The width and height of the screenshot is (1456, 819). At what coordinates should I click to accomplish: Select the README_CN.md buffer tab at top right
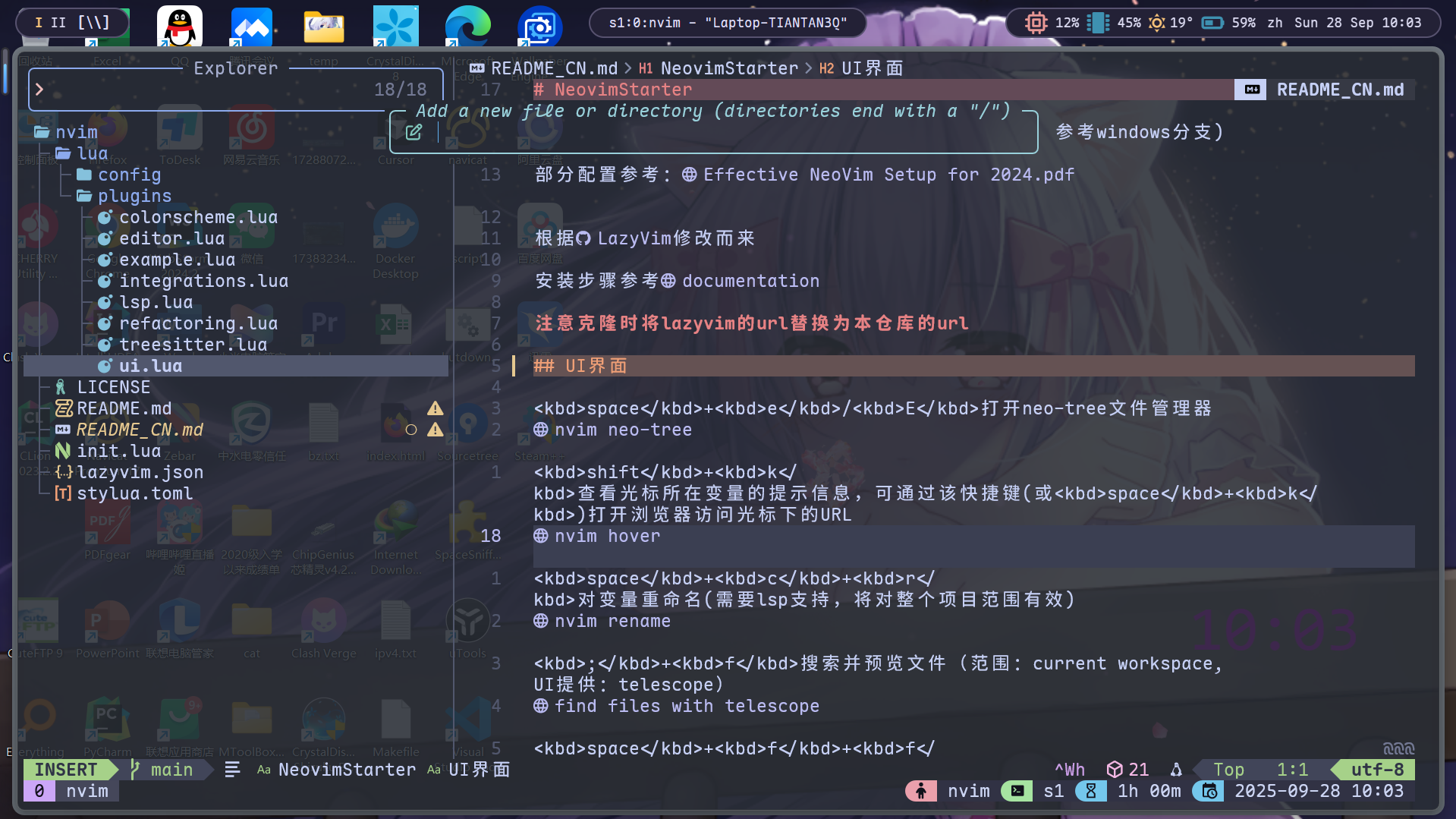pyautogui.click(x=1325, y=90)
